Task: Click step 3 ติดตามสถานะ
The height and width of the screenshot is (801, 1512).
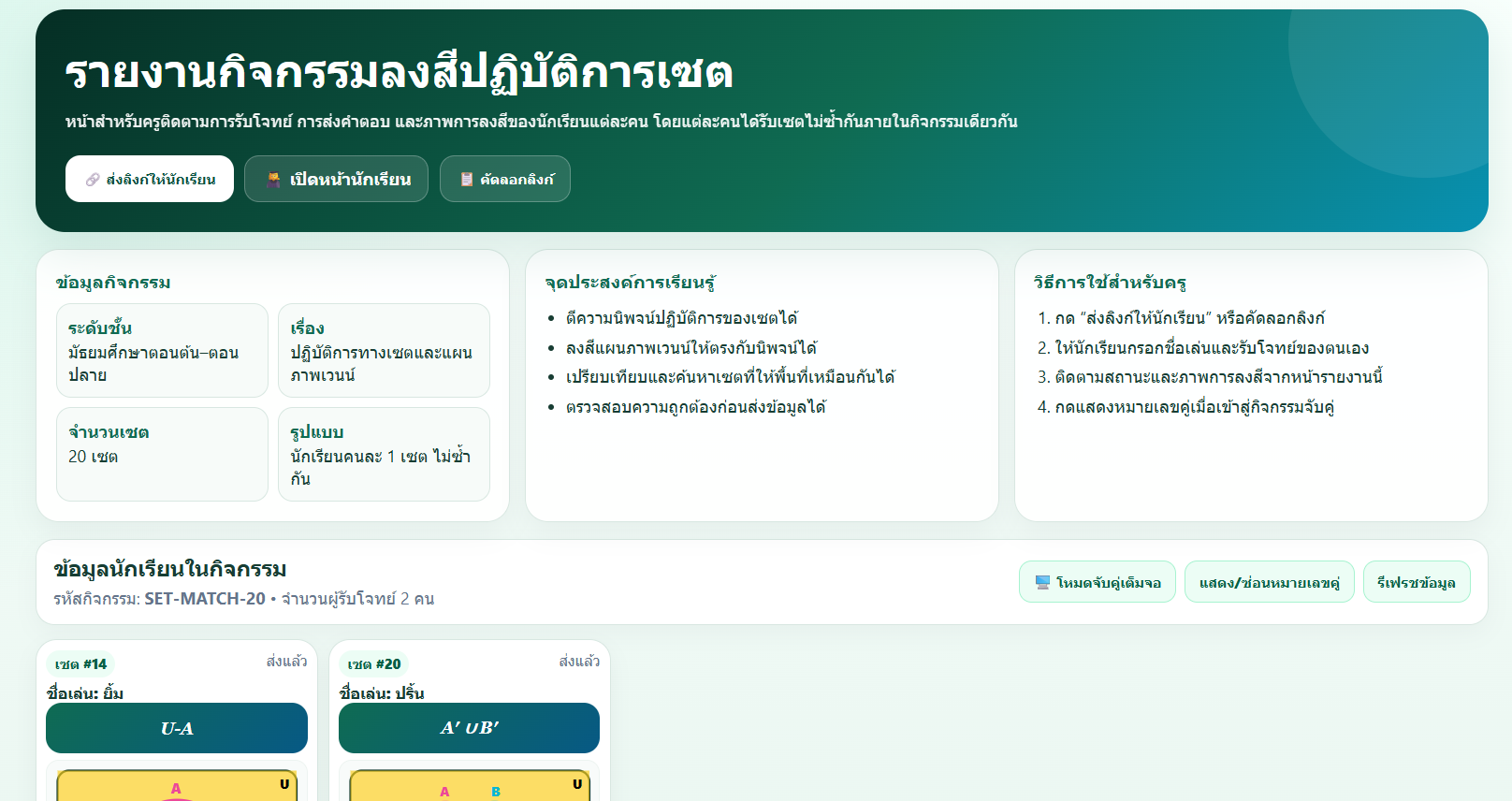Action: click(1210, 377)
